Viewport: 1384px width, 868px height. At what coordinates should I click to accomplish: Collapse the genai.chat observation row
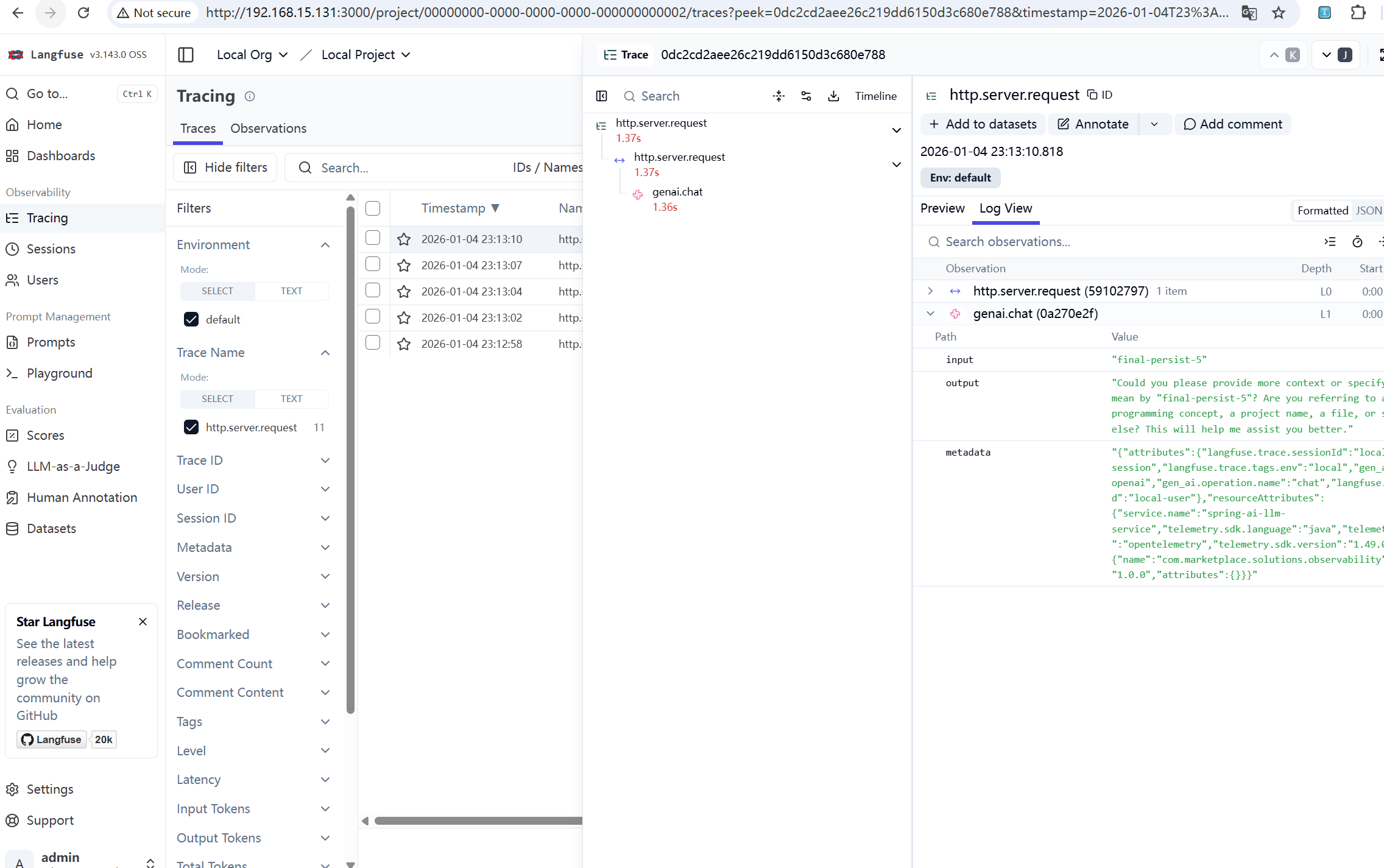(x=930, y=313)
